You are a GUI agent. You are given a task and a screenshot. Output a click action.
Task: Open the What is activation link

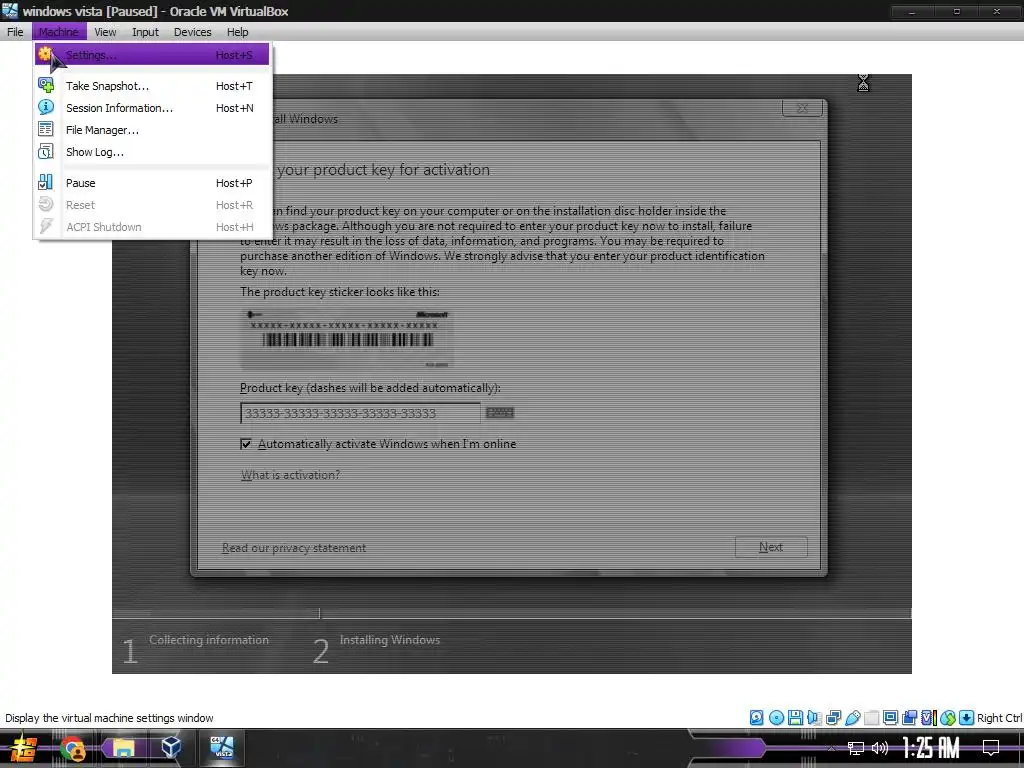tap(290, 475)
